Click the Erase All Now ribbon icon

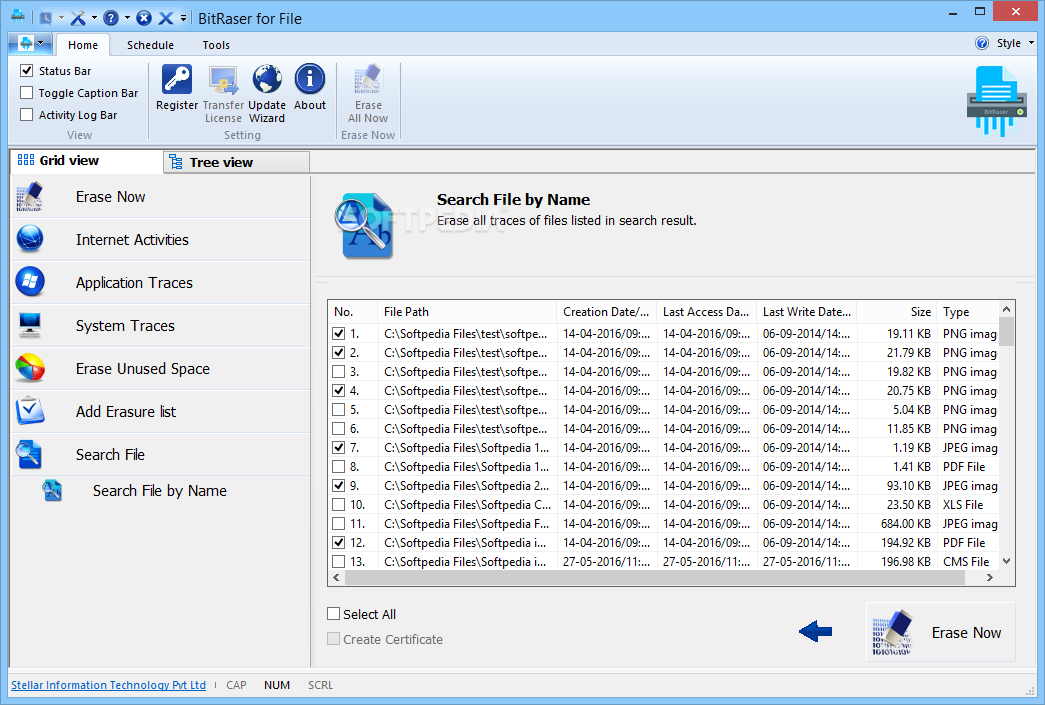tap(368, 79)
